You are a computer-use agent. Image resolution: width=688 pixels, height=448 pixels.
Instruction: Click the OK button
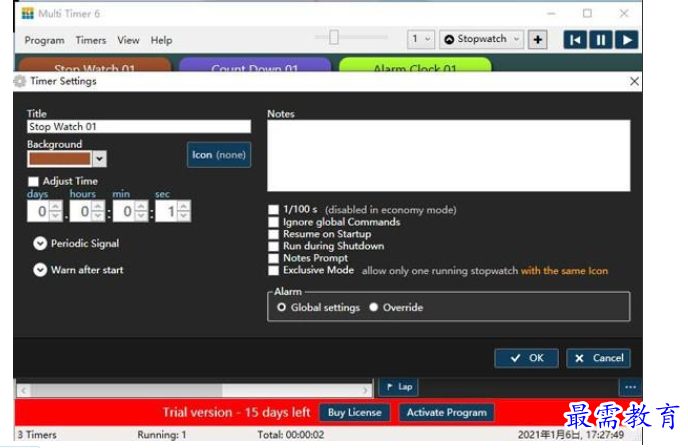click(527, 358)
